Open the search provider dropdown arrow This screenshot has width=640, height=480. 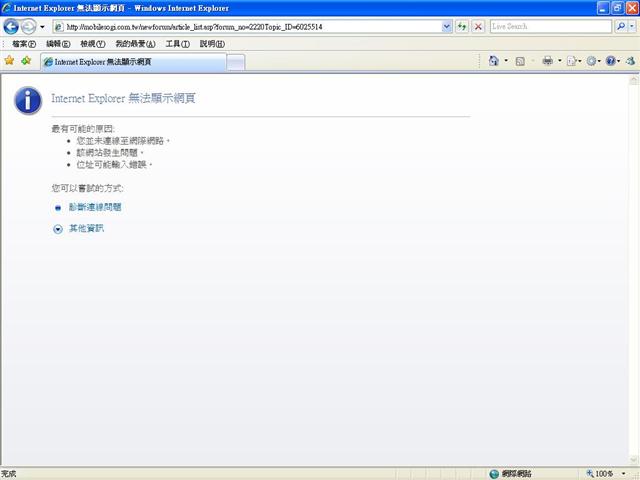coord(630,26)
